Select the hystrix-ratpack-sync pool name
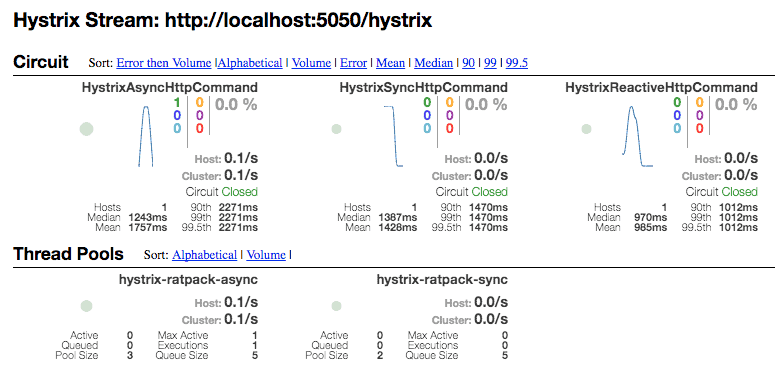This screenshot has width=775, height=369. [x=442, y=280]
